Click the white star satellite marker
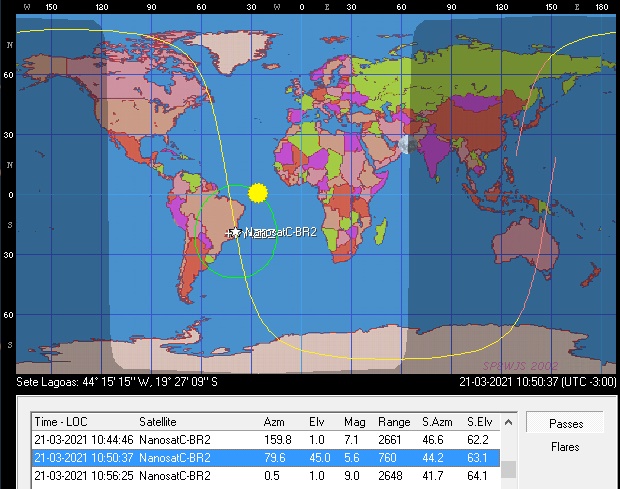620x489 pixels. [x=236, y=233]
